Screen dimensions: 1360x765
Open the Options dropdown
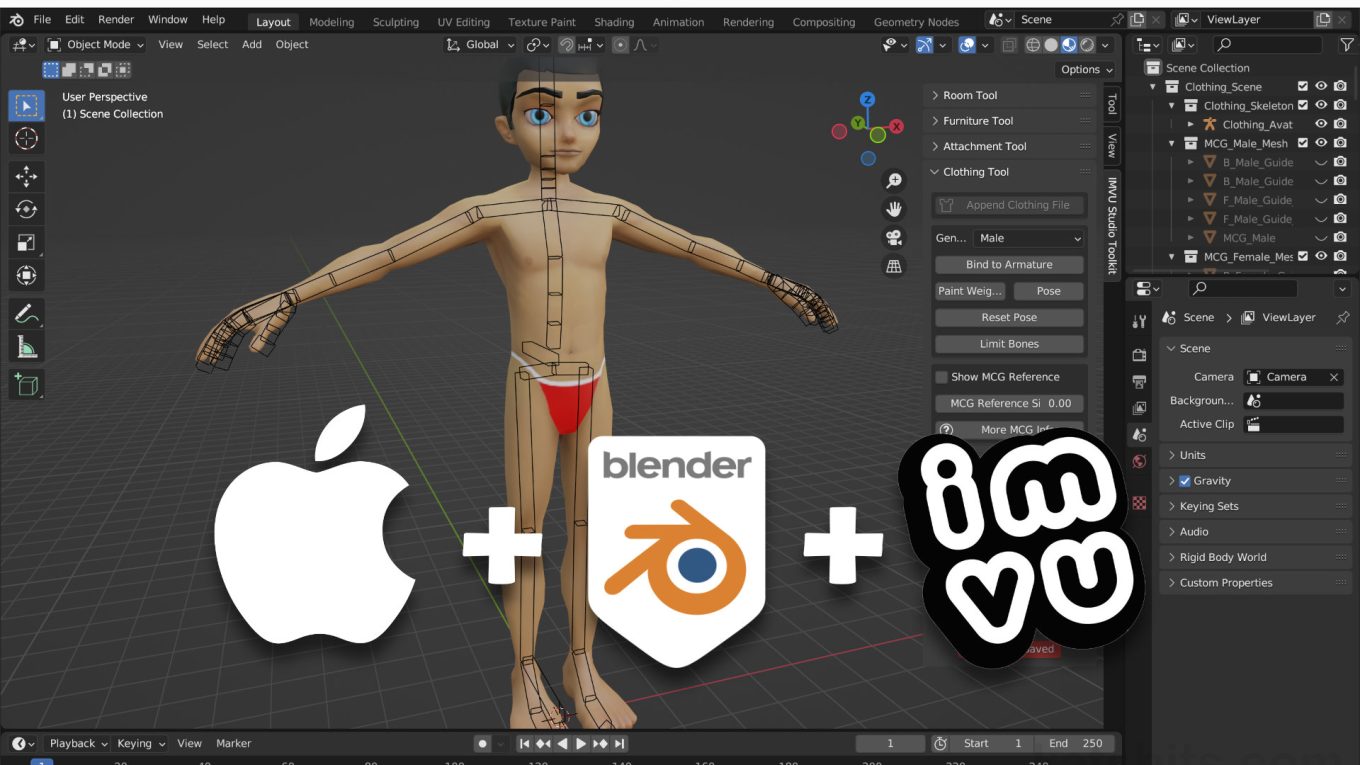pyautogui.click(x=1086, y=70)
